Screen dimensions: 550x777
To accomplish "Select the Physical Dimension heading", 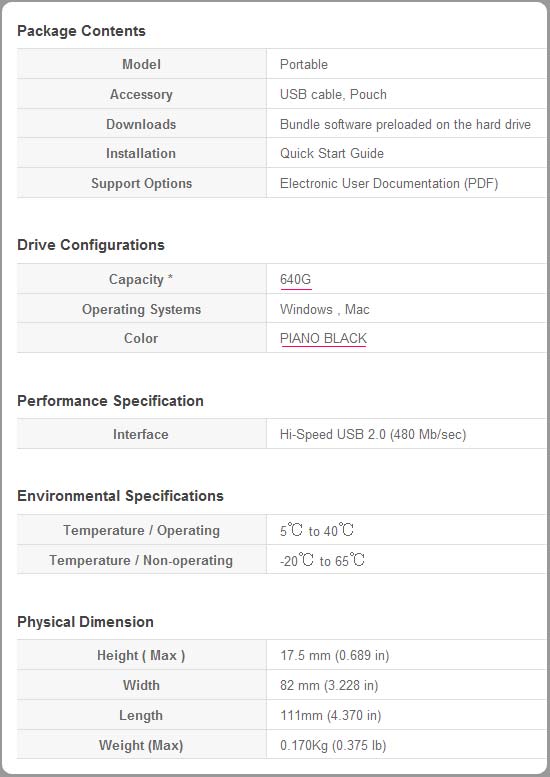I will click(85, 621).
